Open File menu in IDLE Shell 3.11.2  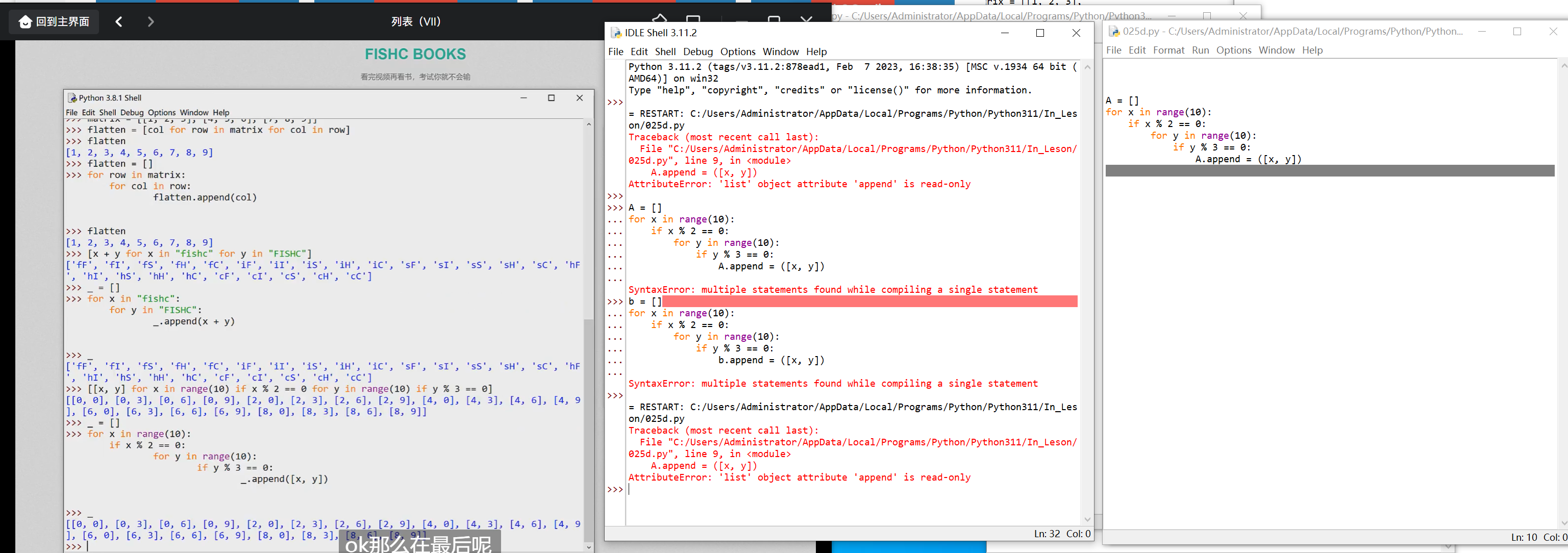[615, 52]
